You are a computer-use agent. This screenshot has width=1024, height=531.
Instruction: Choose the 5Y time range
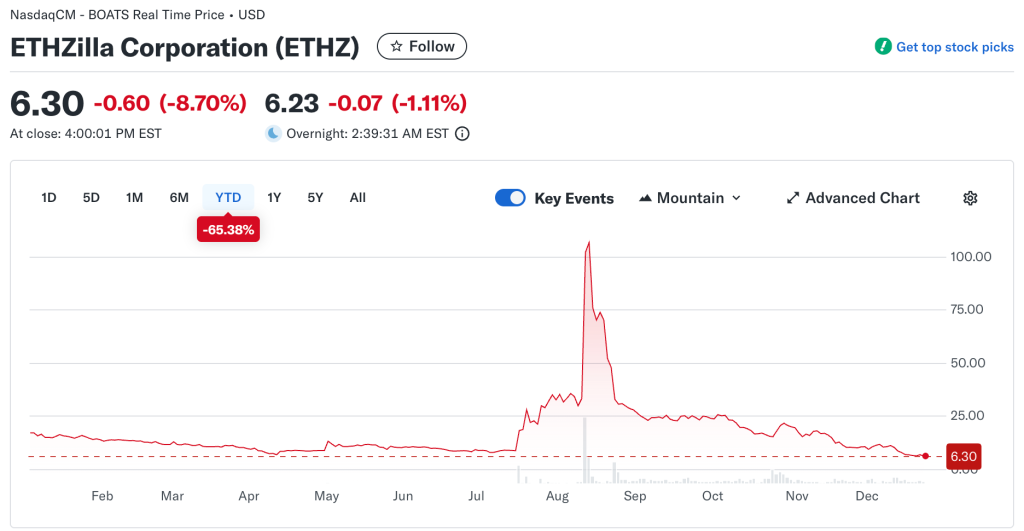coord(315,198)
